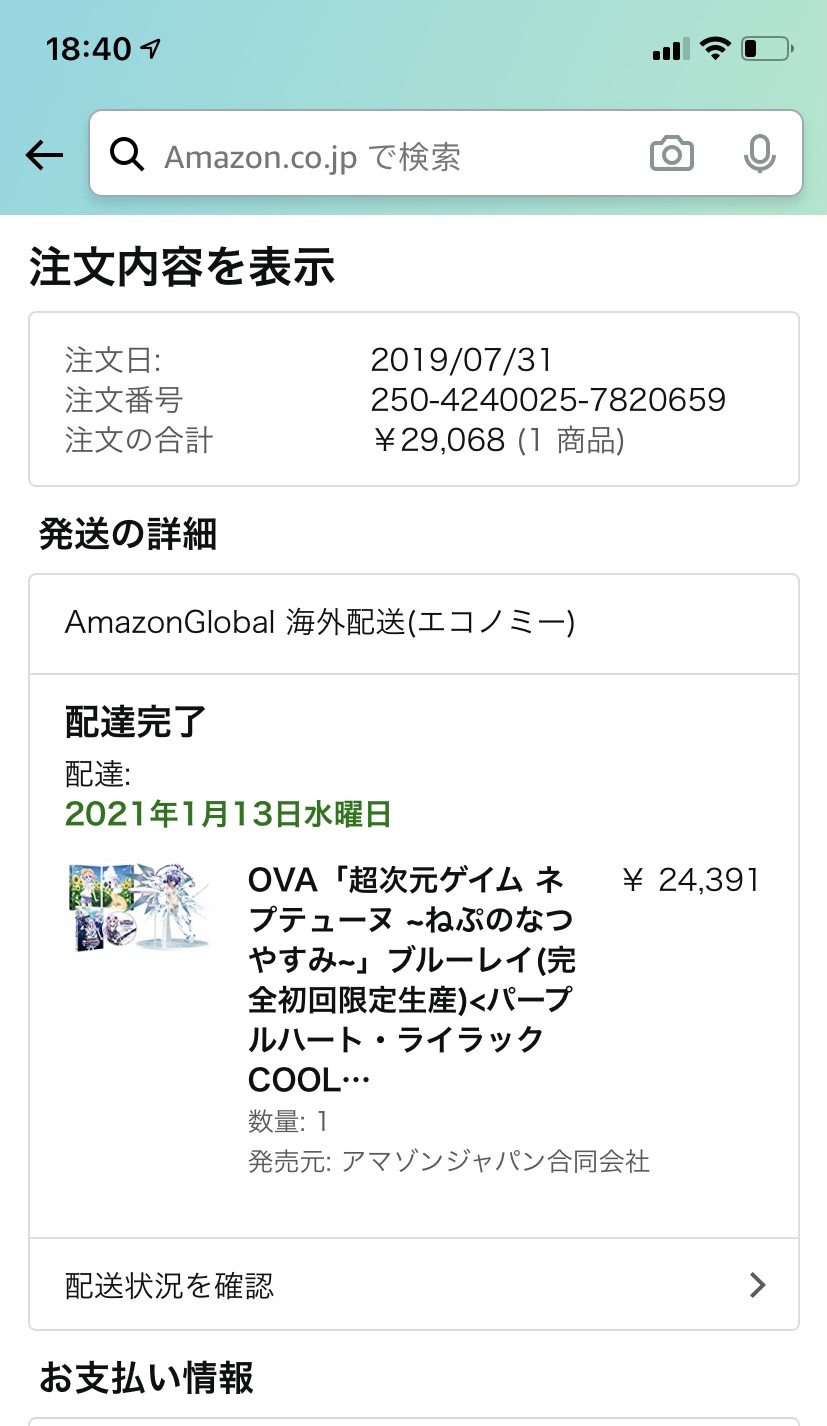Tap the AmazonGlobal 海外配送(エコノミー) row

[320, 623]
